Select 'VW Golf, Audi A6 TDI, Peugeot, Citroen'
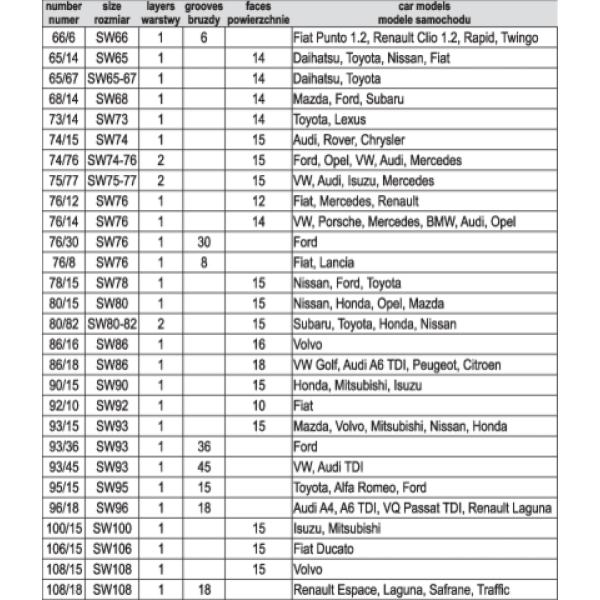The height and width of the screenshot is (600, 600). tap(425, 365)
